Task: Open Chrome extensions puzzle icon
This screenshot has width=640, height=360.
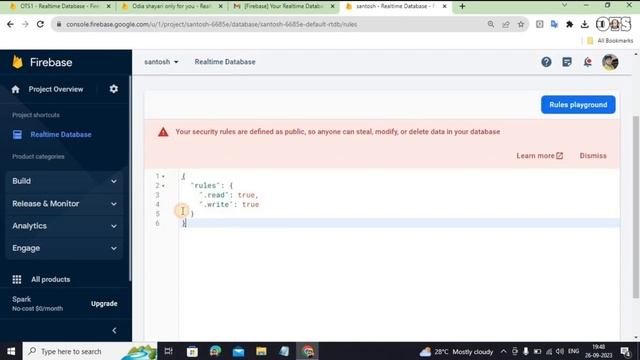Action: 569,24
